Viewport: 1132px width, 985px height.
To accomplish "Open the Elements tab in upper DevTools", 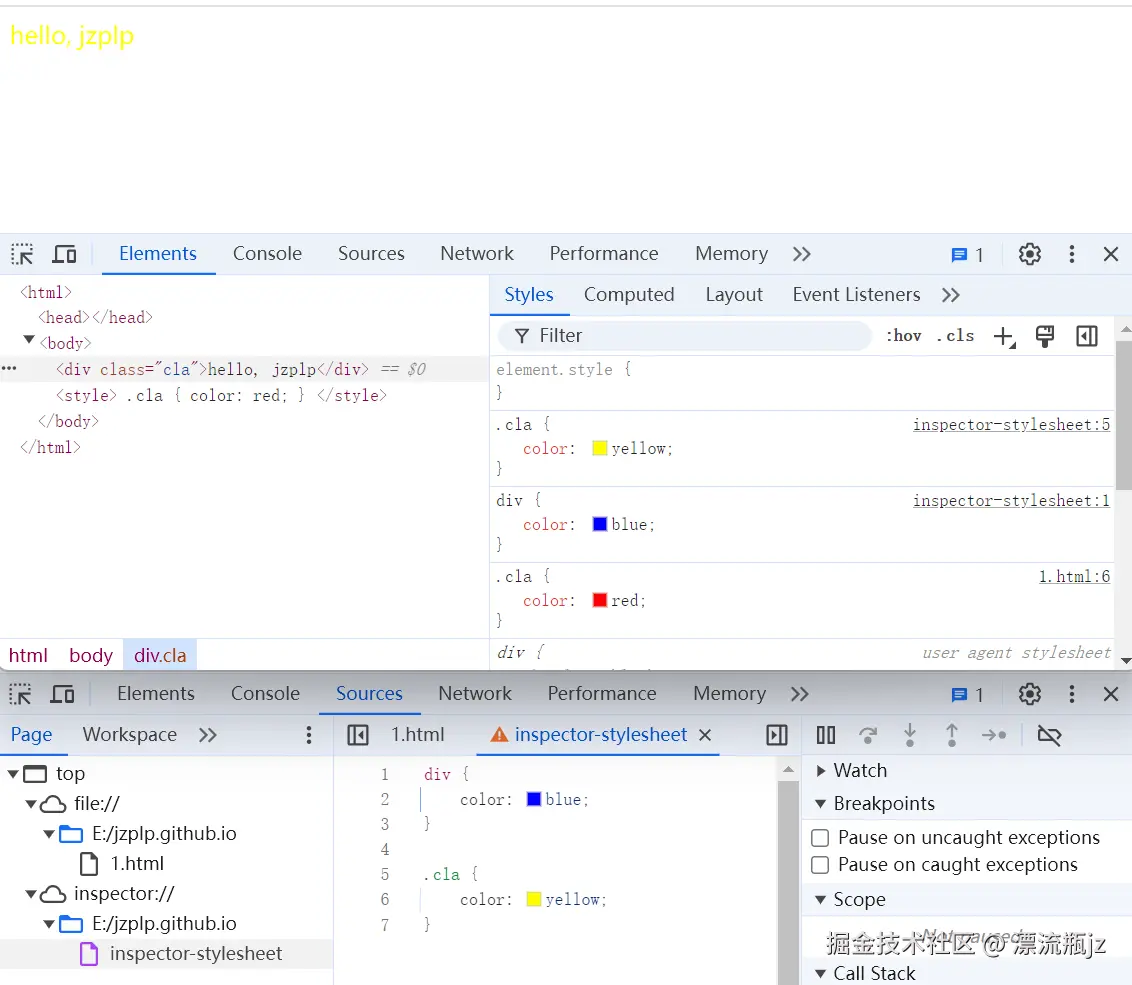I will click(x=158, y=253).
